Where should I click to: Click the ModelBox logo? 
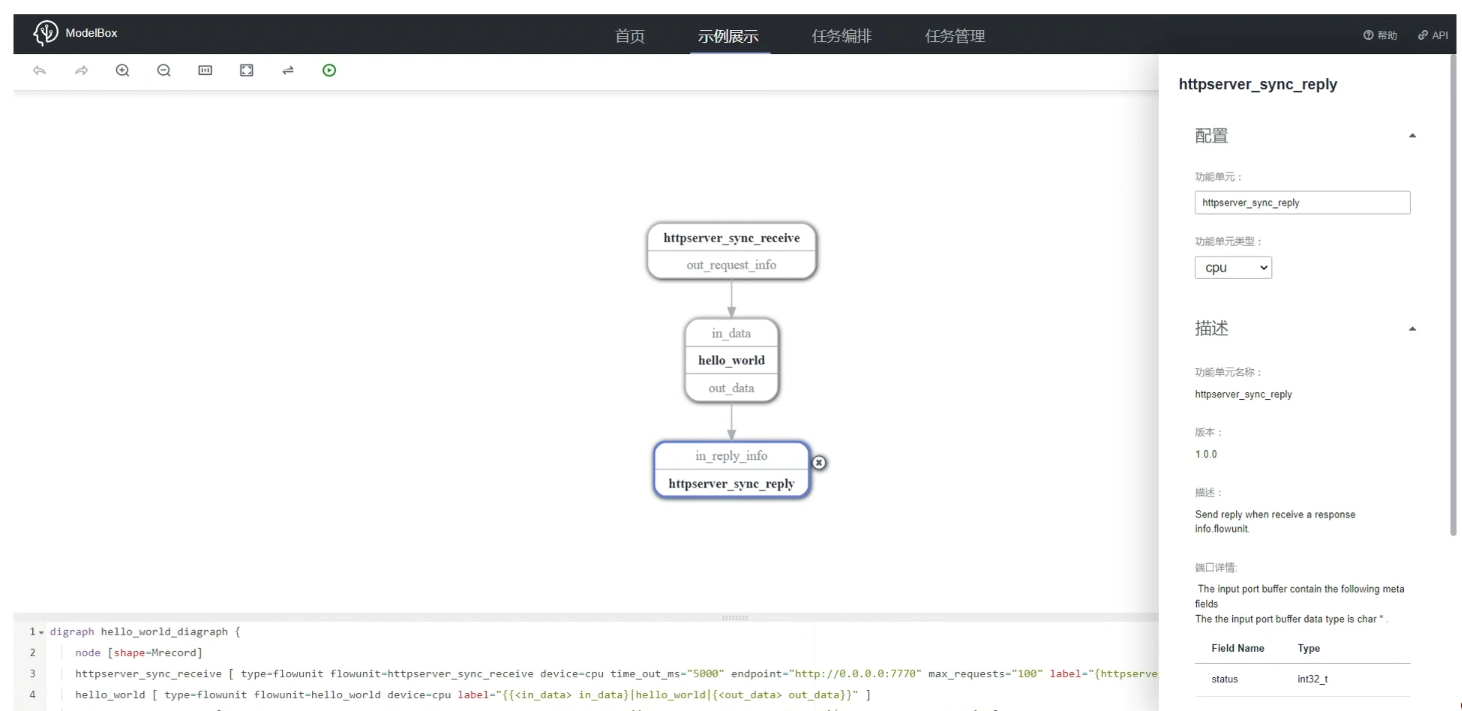75,34
